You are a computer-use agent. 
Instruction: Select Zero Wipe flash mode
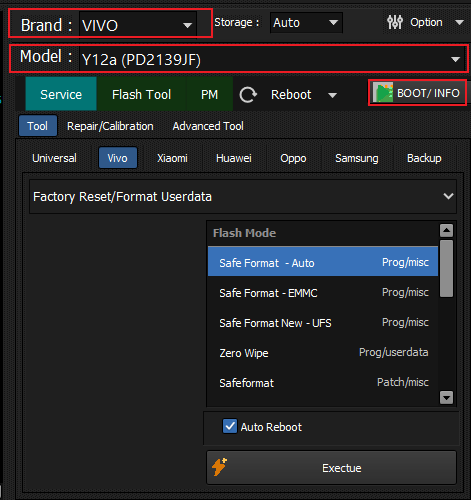point(323,353)
